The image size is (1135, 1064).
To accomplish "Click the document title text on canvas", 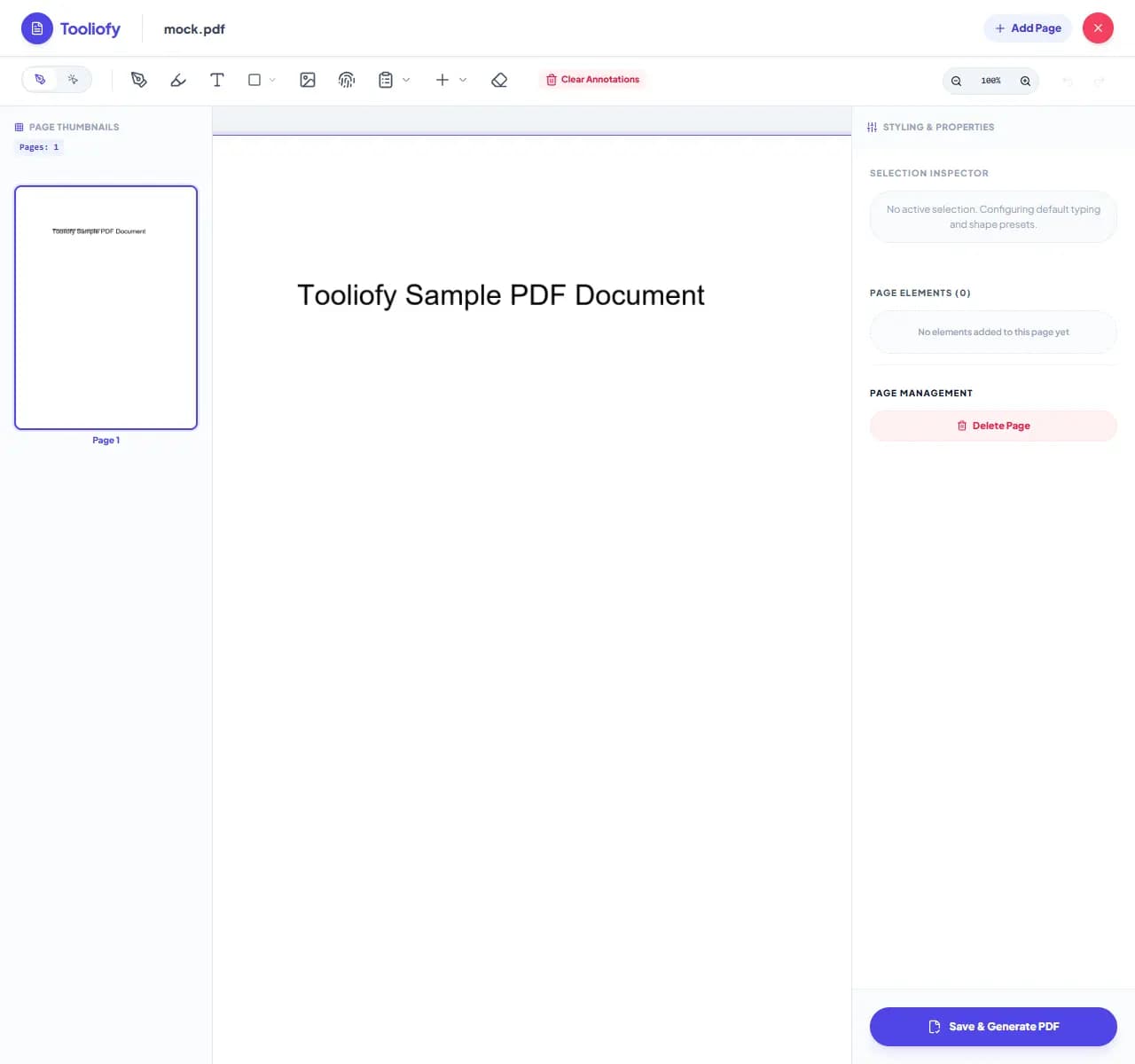I will [x=501, y=295].
